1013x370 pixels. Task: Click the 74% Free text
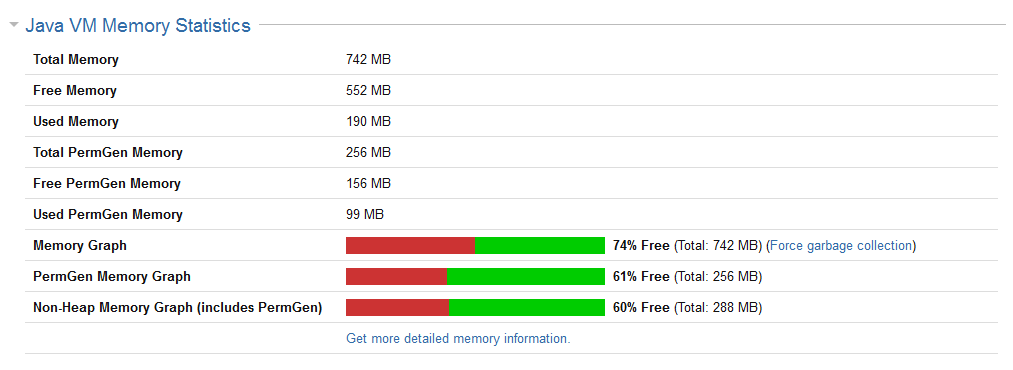[641, 245]
